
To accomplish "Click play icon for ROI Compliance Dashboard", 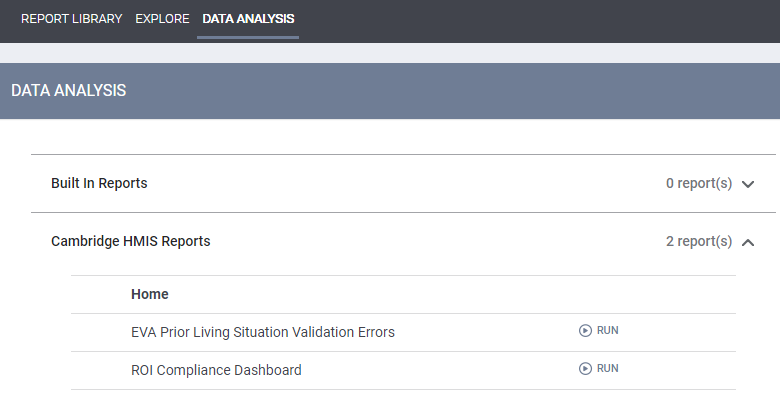I will 585,369.
